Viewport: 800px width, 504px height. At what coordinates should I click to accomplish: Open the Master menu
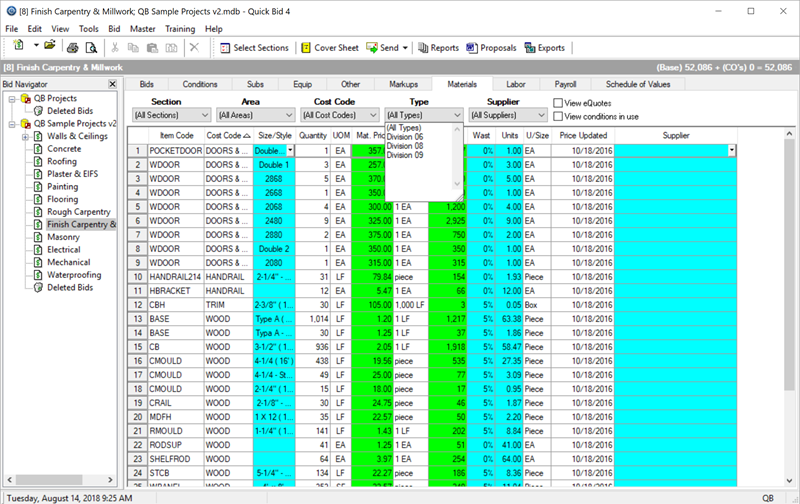click(142, 29)
